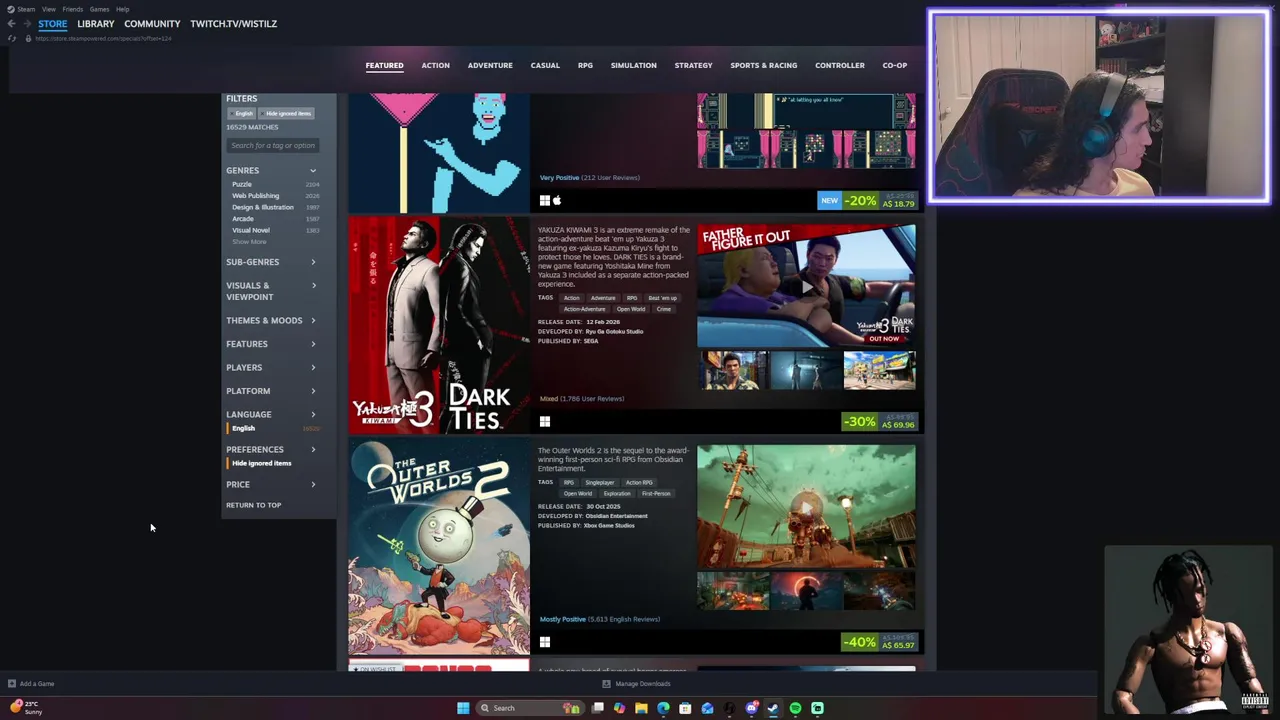The image size is (1280, 720).
Task: Select the Controller category tab
Action: pyautogui.click(x=839, y=65)
